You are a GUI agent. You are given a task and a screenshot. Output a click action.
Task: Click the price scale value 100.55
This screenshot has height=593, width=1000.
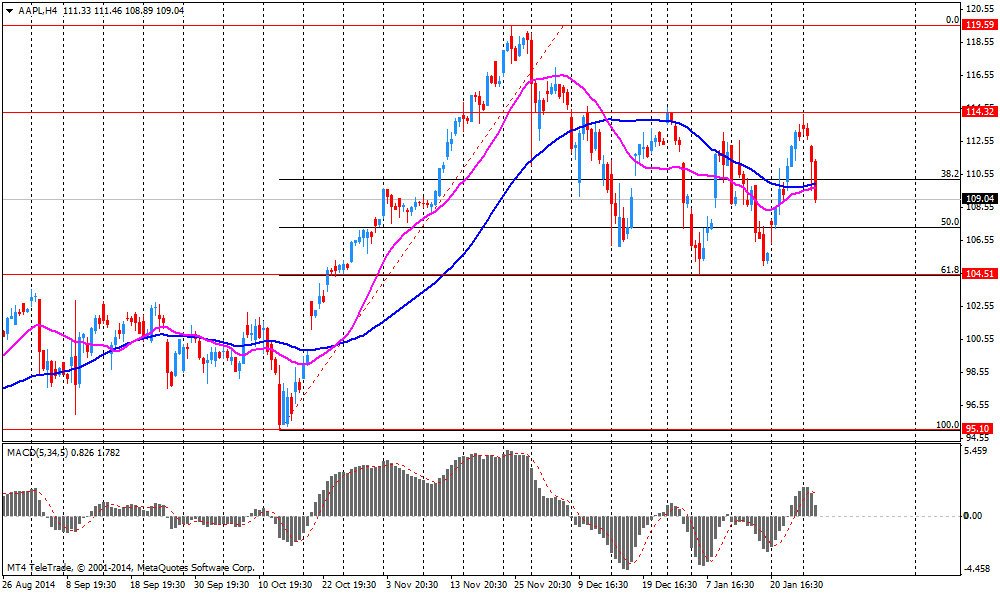point(980,339)
